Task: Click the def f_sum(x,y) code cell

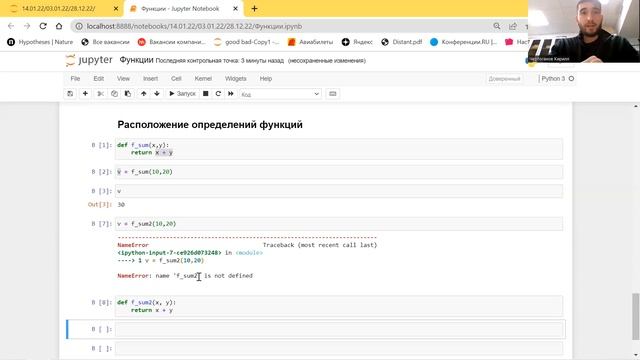Action: 339,149
